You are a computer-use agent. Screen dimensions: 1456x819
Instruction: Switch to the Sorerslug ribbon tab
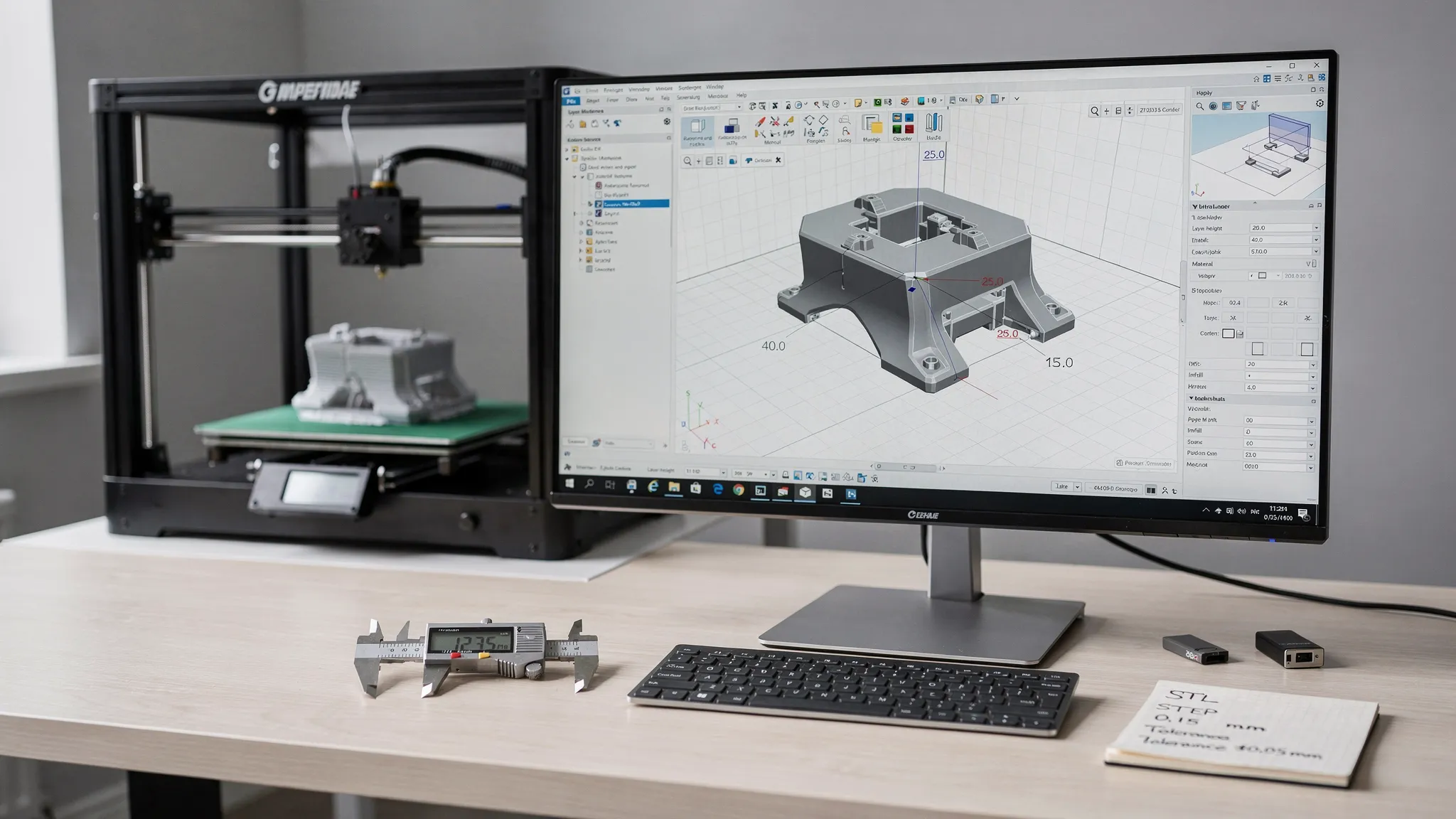tap(688, 97)
